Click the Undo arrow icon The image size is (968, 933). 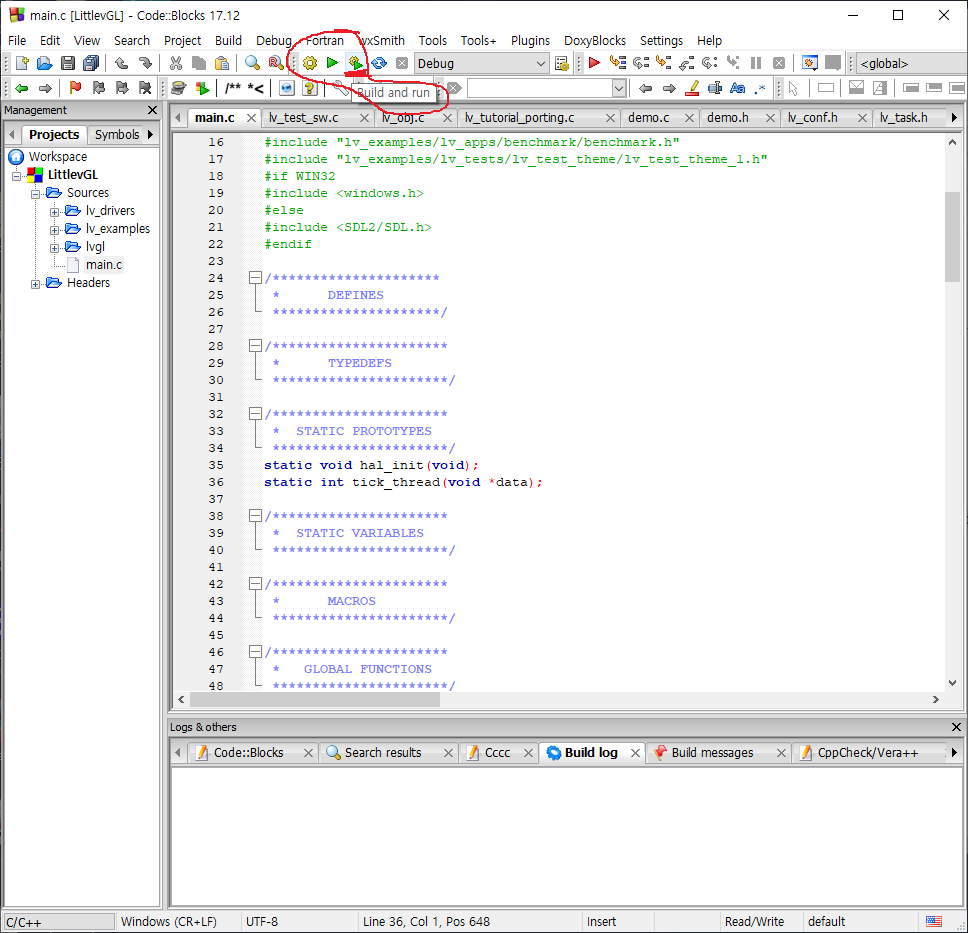pos(122,63)
